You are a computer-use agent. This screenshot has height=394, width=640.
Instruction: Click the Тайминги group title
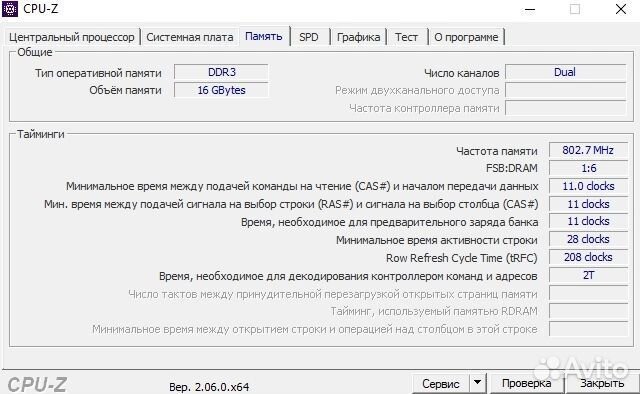tap(41, 134)
